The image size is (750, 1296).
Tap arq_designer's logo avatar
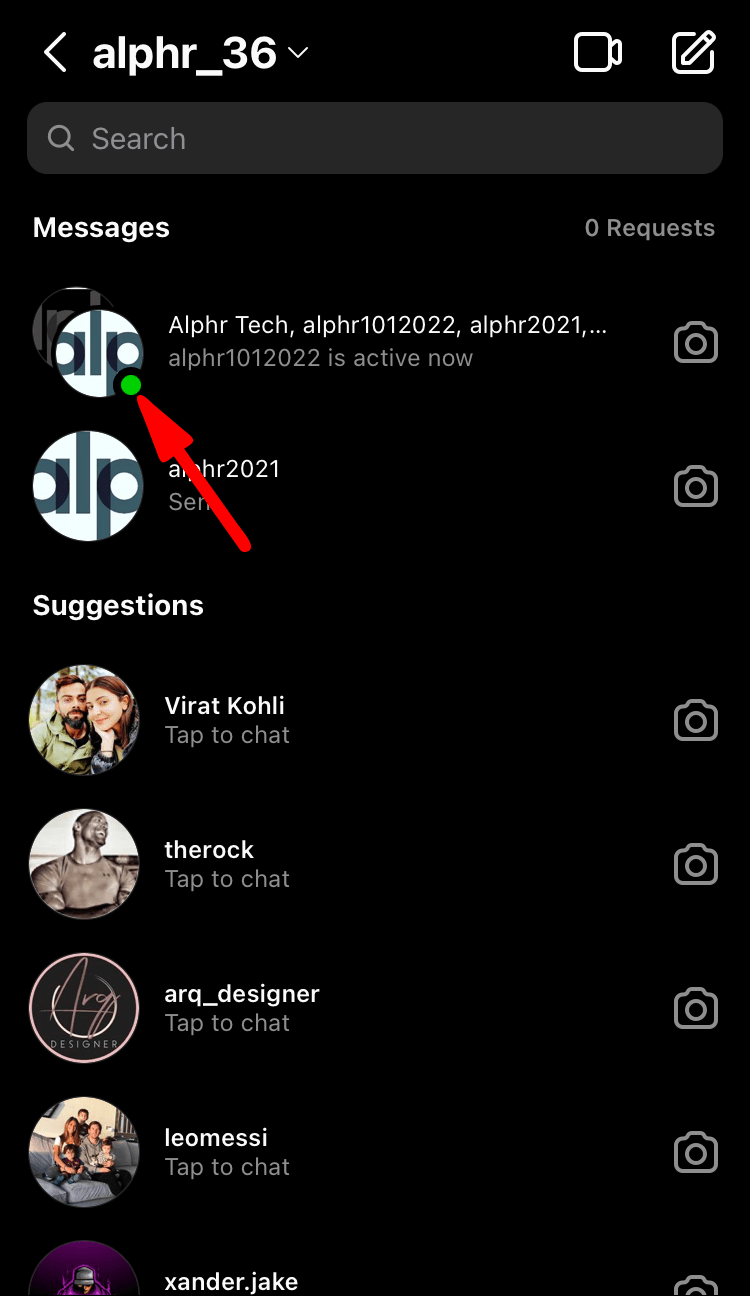tap(84, 1008)
